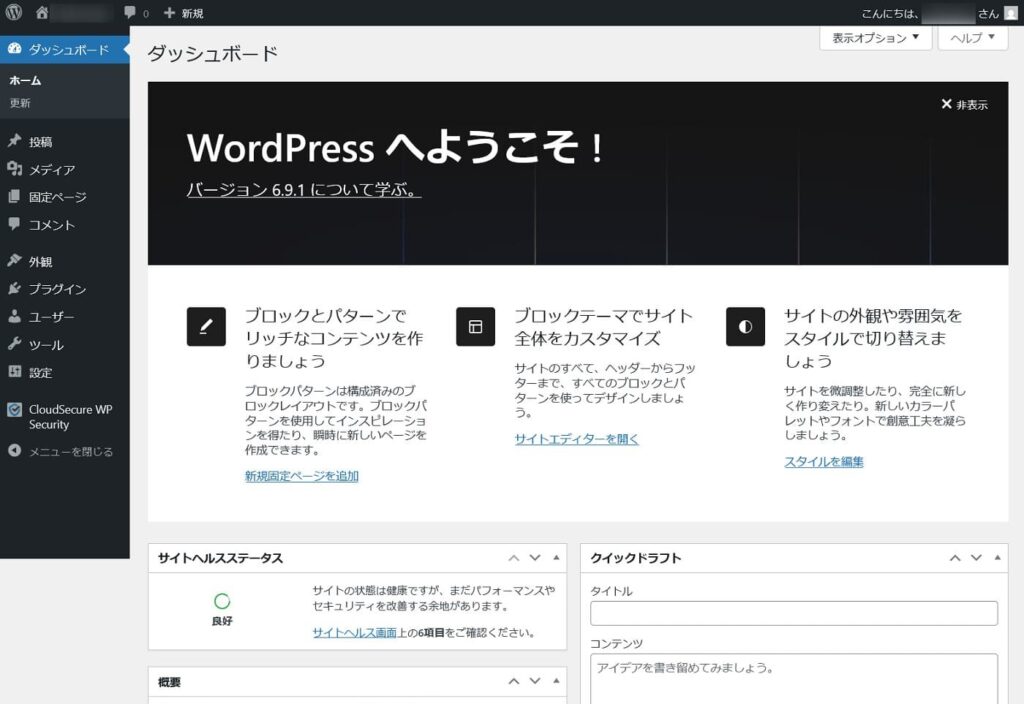Click バージョン 6.9.1 について学ぶ link
The height and width of the screenshot is (704, 1024).
pyautogui.click(x=304, y=189)
